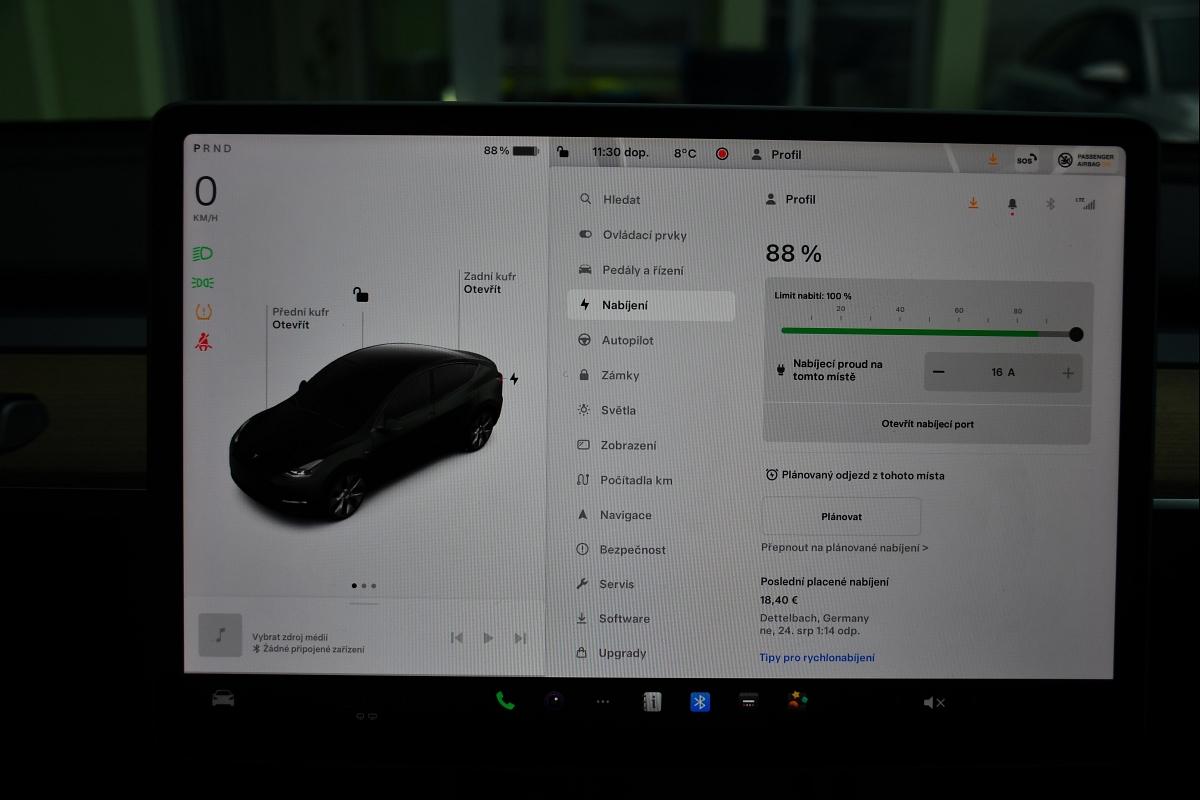The height and width of the screenshot is (800, 1200).
Task: Unmute the volume speaker icon
Action: (x=933, y=703)
